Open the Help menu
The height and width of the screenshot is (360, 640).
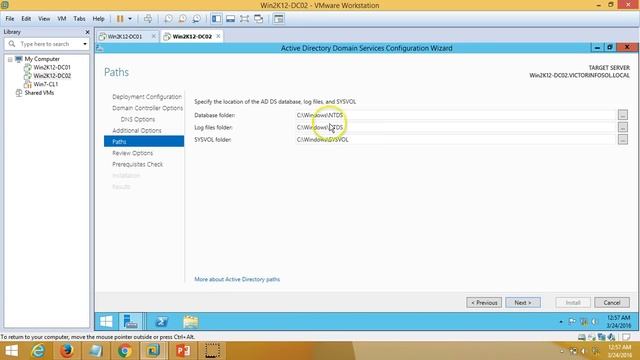point(98,19)
